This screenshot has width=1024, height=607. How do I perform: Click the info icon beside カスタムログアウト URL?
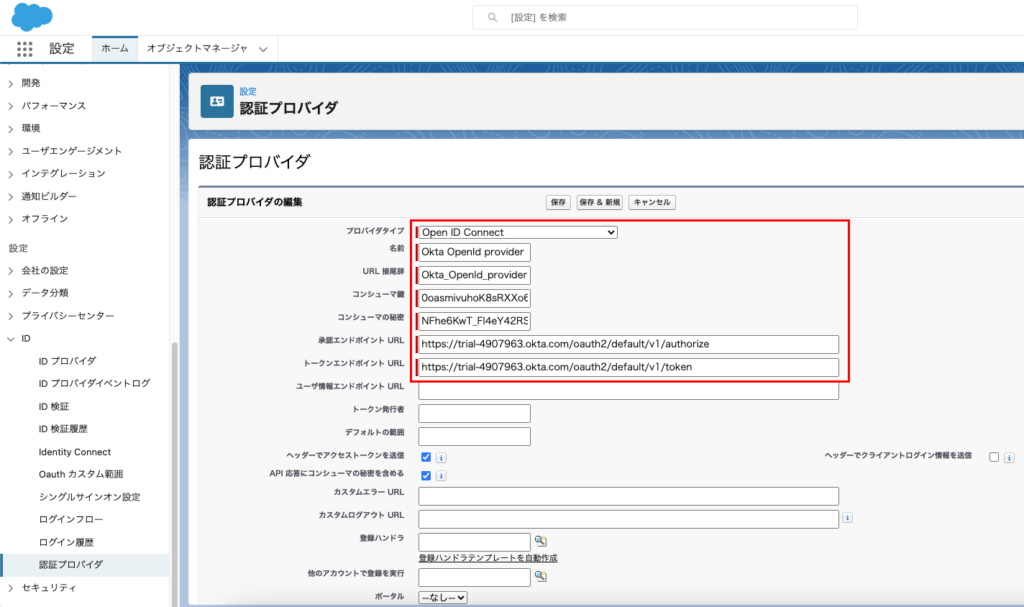[847, 518]
